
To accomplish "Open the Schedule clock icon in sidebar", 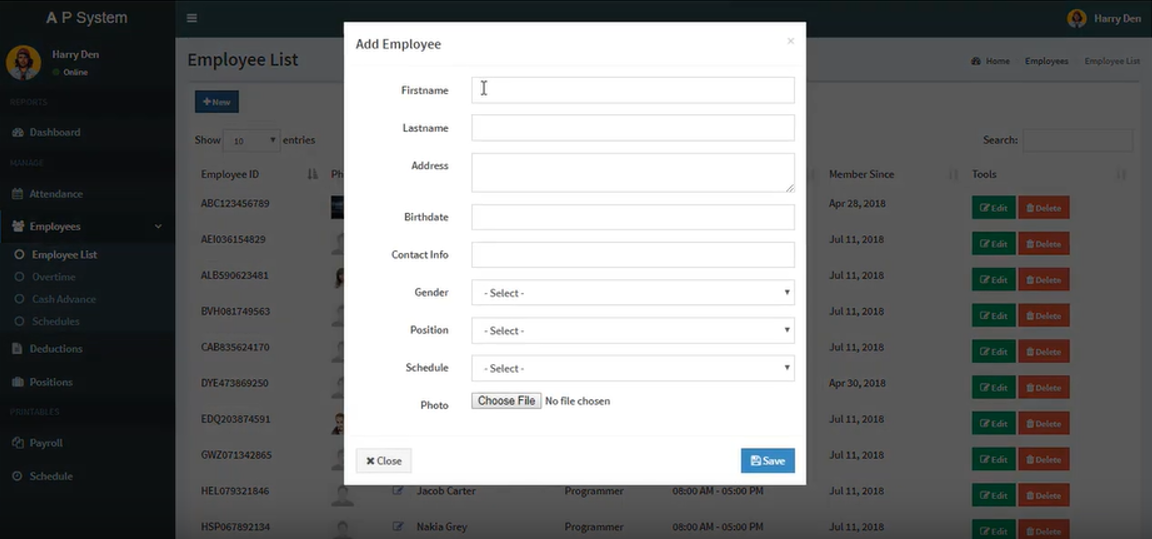I will pos(18,477).
